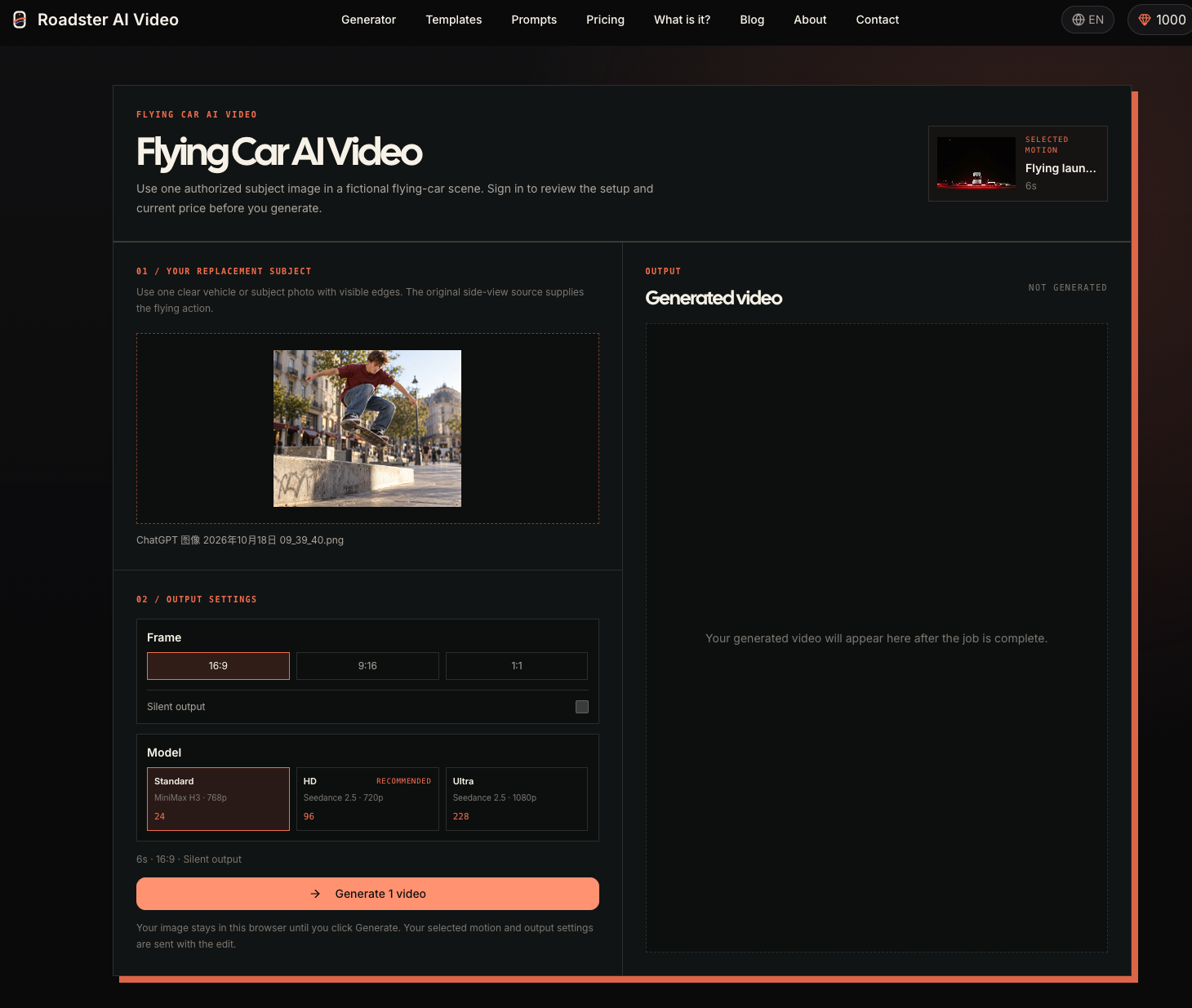Open the Pricing page

tap(605, 20)
